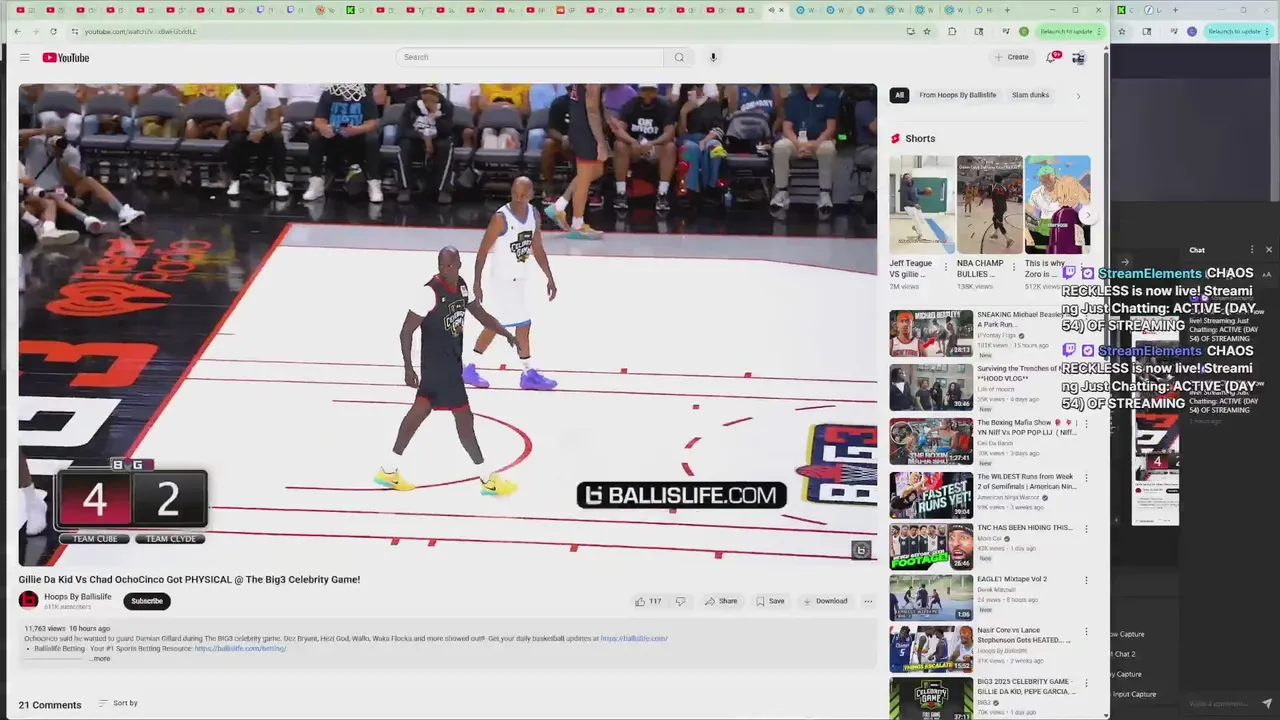This screenshot has width=1280, height=720.
Task: Open the TNC HAS BEEN HIDING THIS video
Action: [x=931, y=546]
